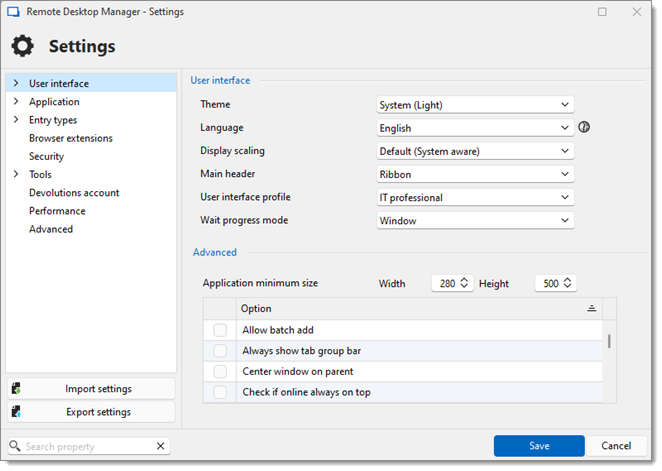Click the Center window on parent text

298,371
